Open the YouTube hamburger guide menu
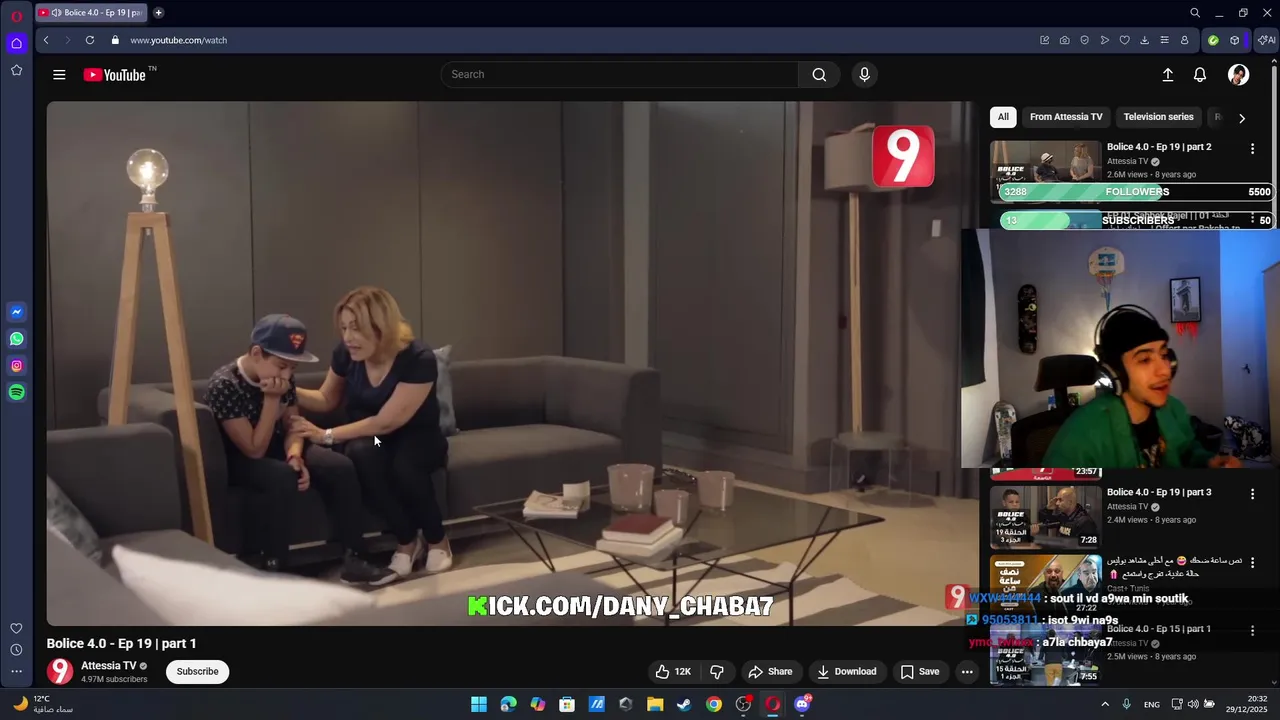1280x720 pixels. click(x=59, y=75)
